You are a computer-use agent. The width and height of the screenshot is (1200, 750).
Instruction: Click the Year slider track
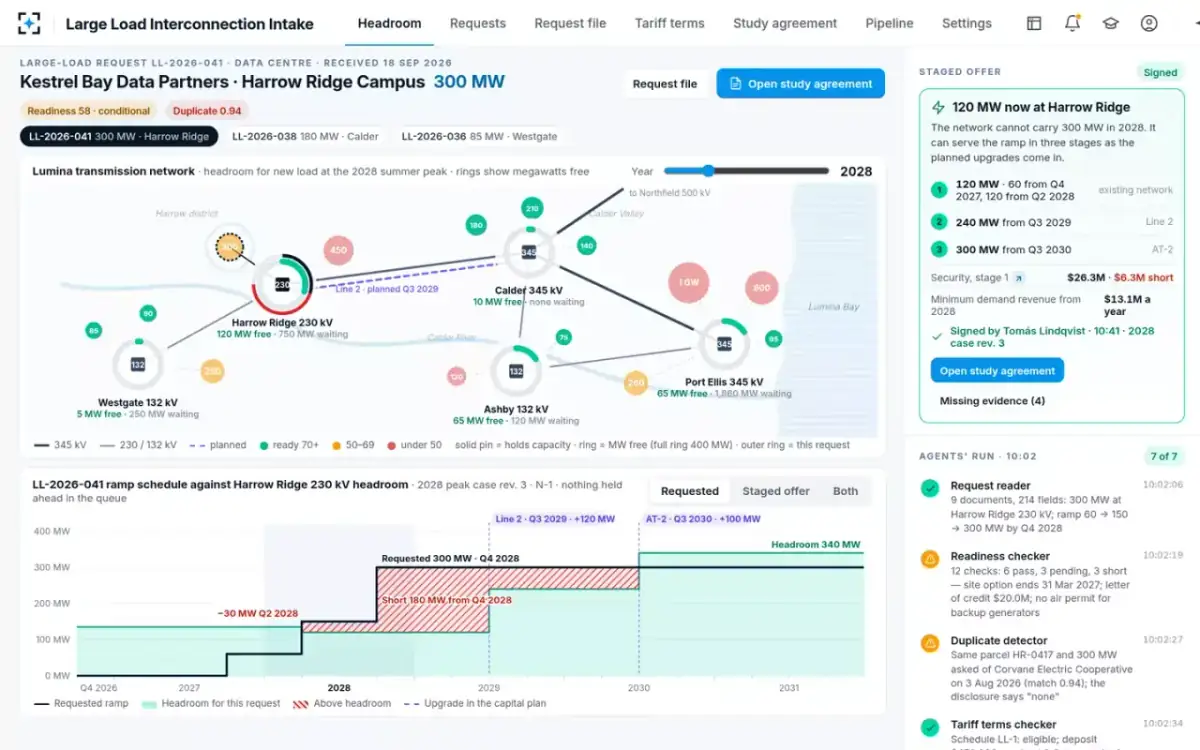point(746,171)
